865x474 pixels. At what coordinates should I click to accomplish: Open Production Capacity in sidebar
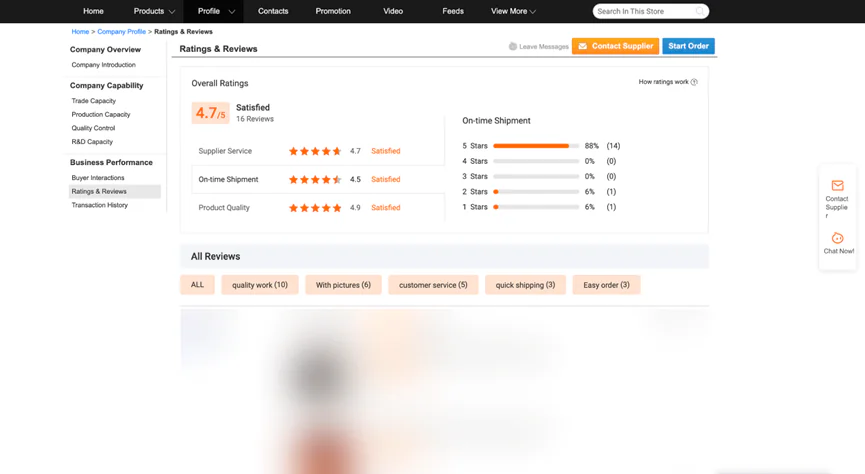point(100,114)
